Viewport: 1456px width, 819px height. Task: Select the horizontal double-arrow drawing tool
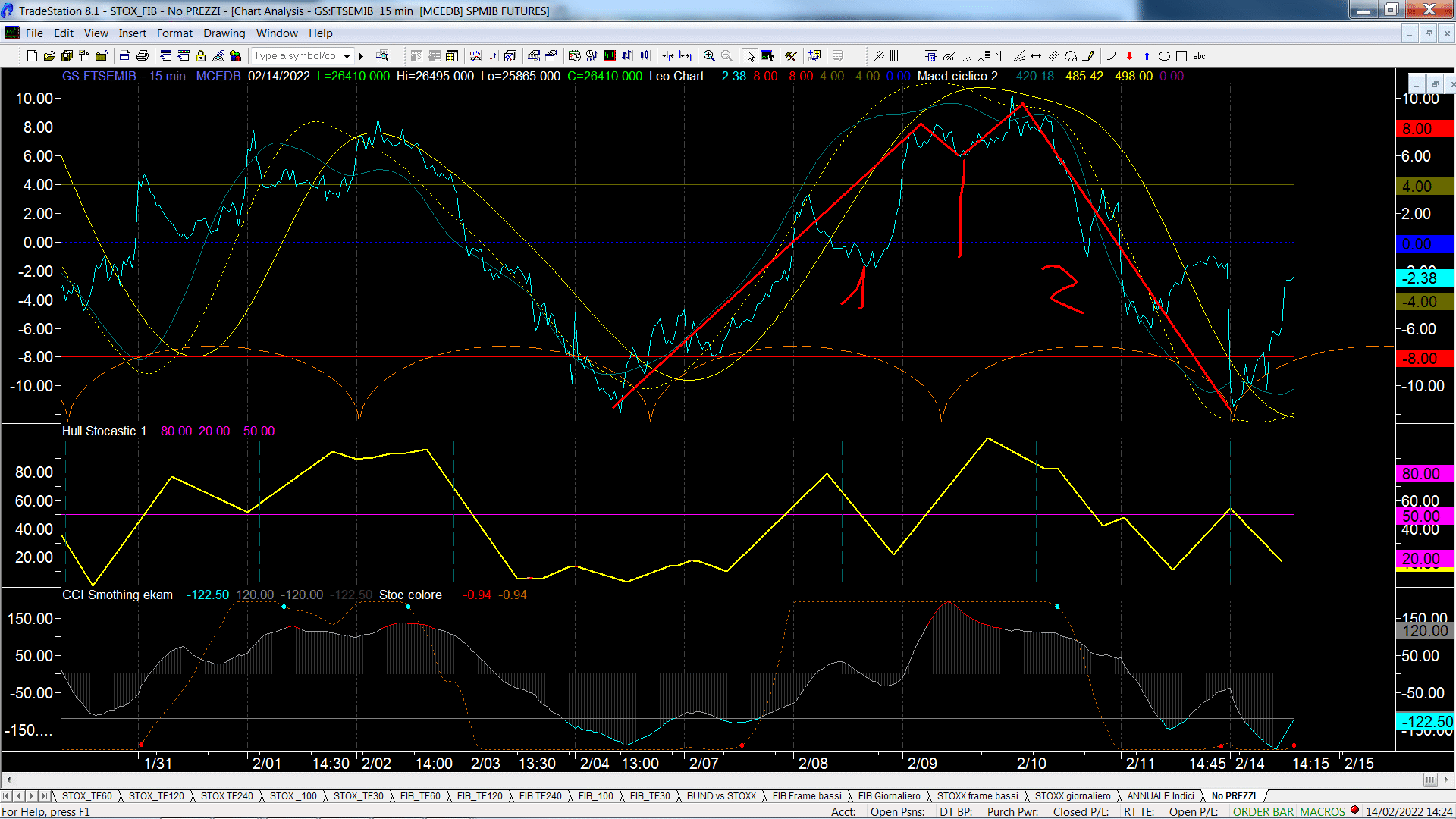pos(1036,56)
